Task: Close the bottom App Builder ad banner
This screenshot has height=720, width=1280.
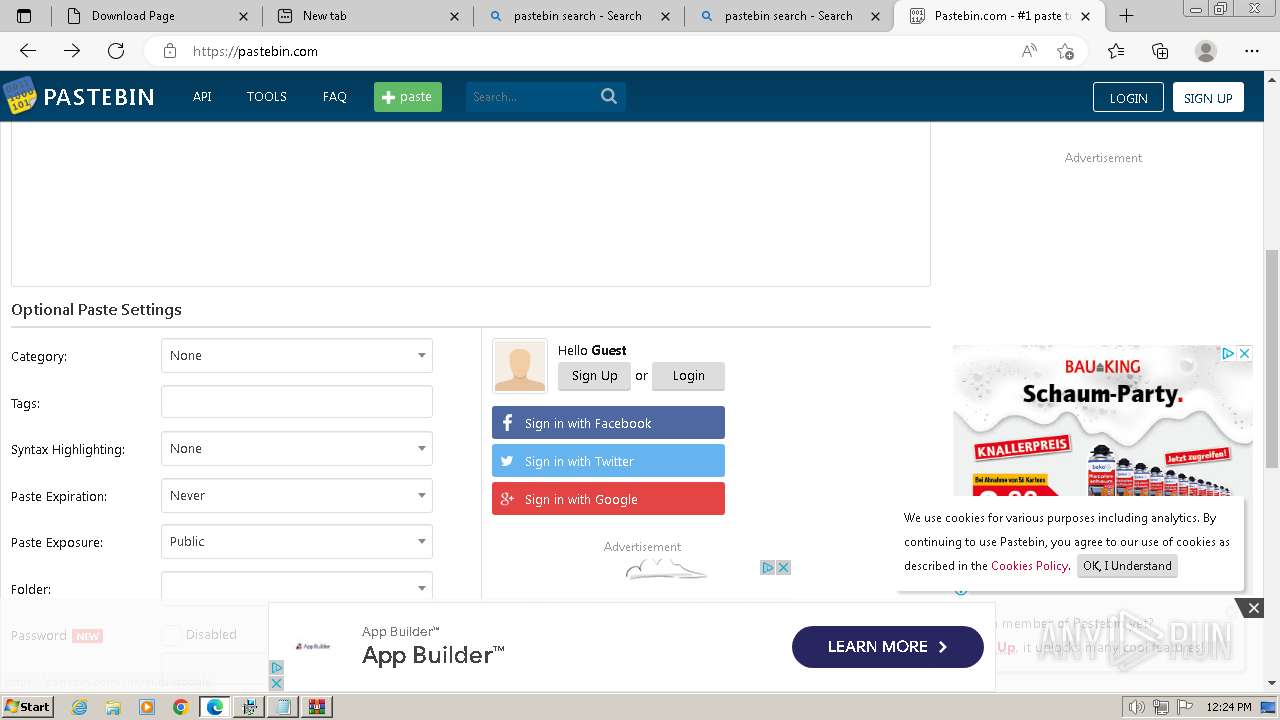Action: pyautogui.click(x=1253, y=607)
